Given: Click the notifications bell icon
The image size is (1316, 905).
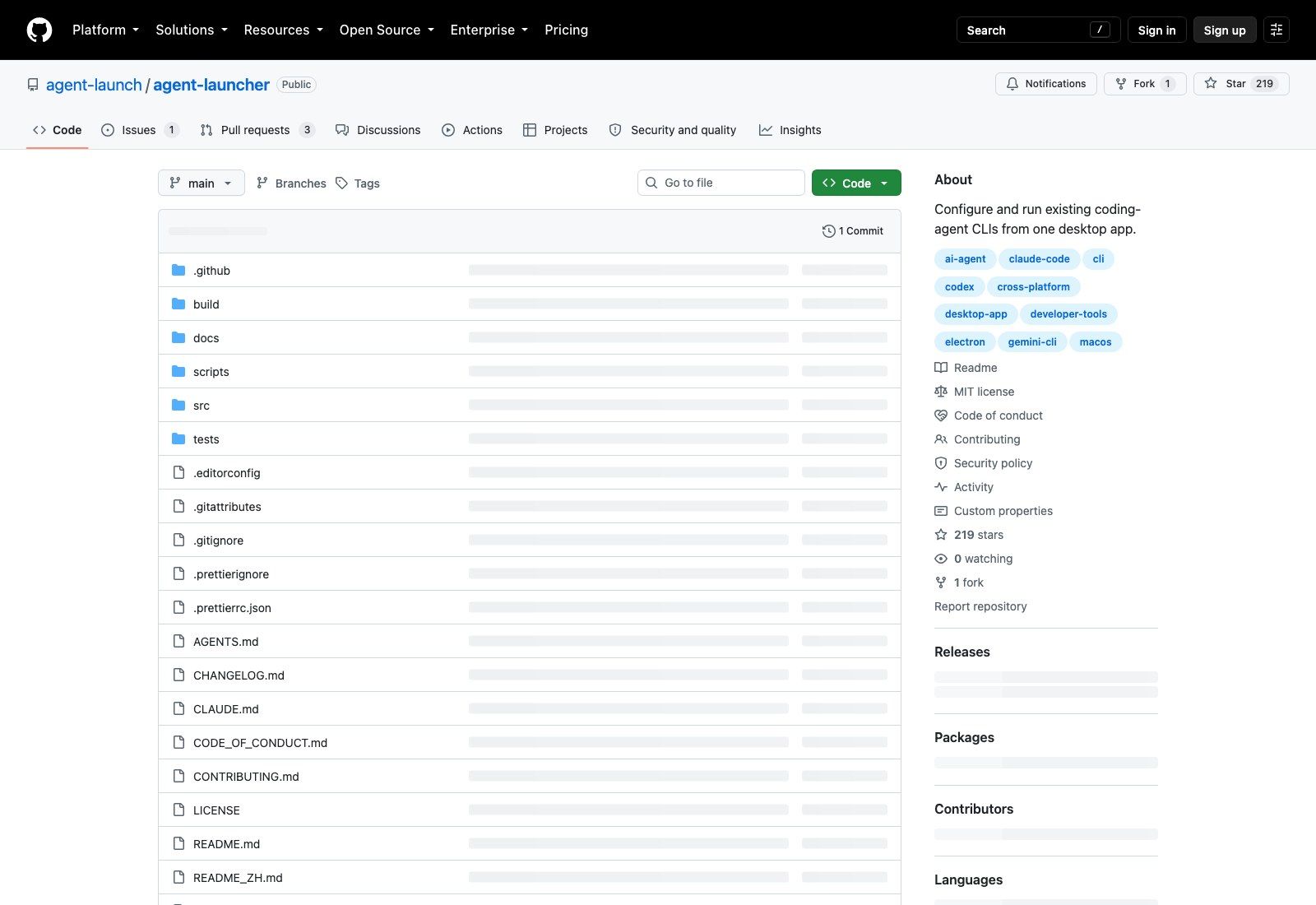Looking at the screenshot, I should [1012, 84].
